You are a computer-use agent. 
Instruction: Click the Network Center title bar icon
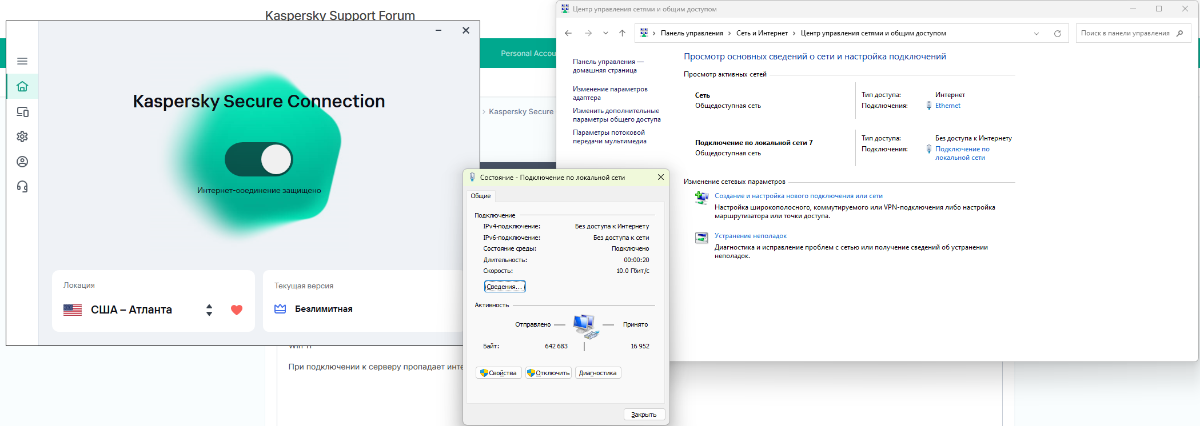pos(567,9)
